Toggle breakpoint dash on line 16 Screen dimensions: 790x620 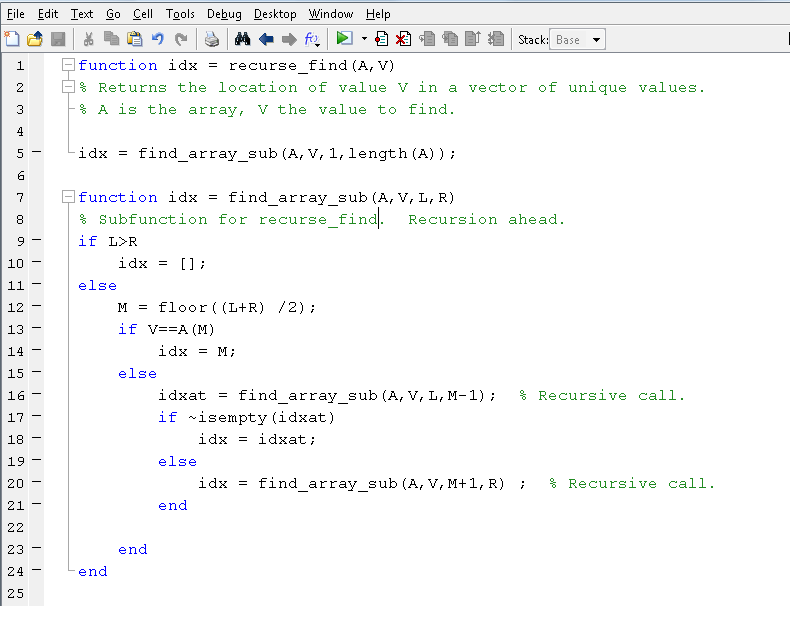pyautogui.click(x=36, y=394)
